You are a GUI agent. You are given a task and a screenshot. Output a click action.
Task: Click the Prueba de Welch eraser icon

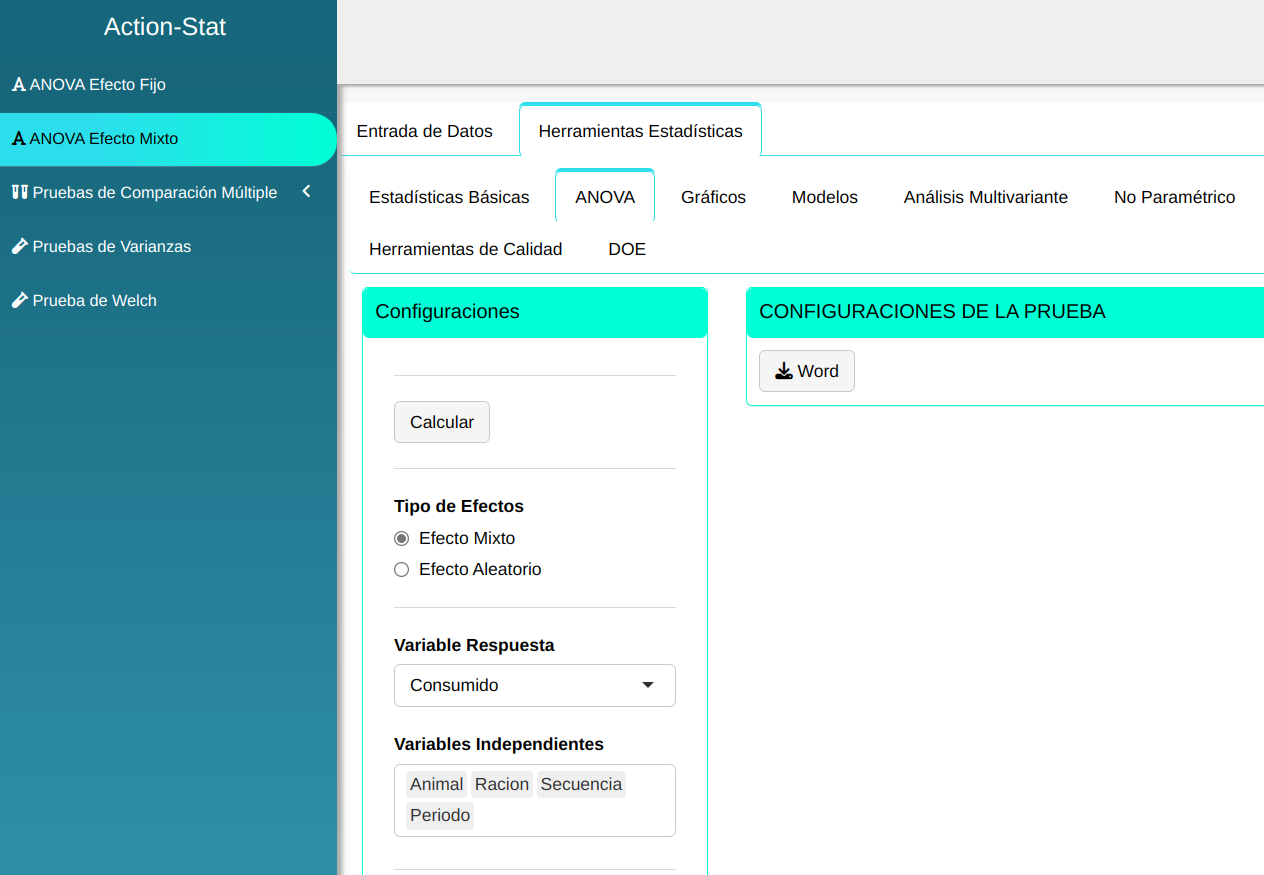click(19, 300)
